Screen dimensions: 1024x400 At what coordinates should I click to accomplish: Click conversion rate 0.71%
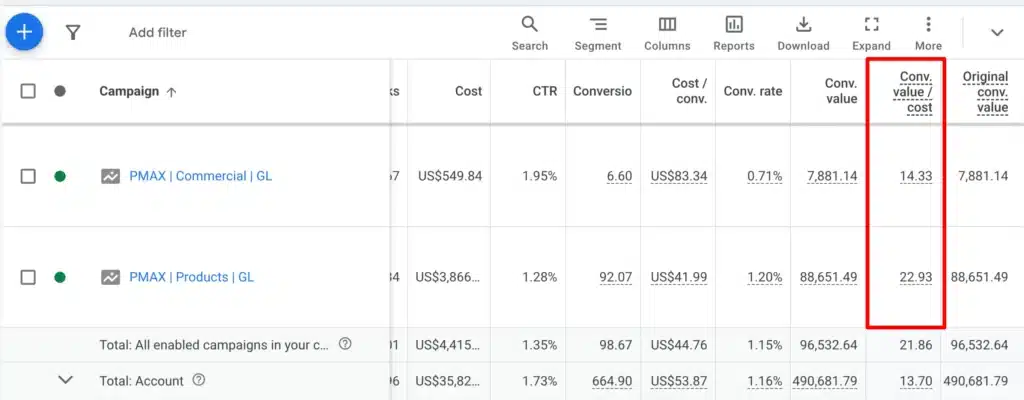pos(765,176)
